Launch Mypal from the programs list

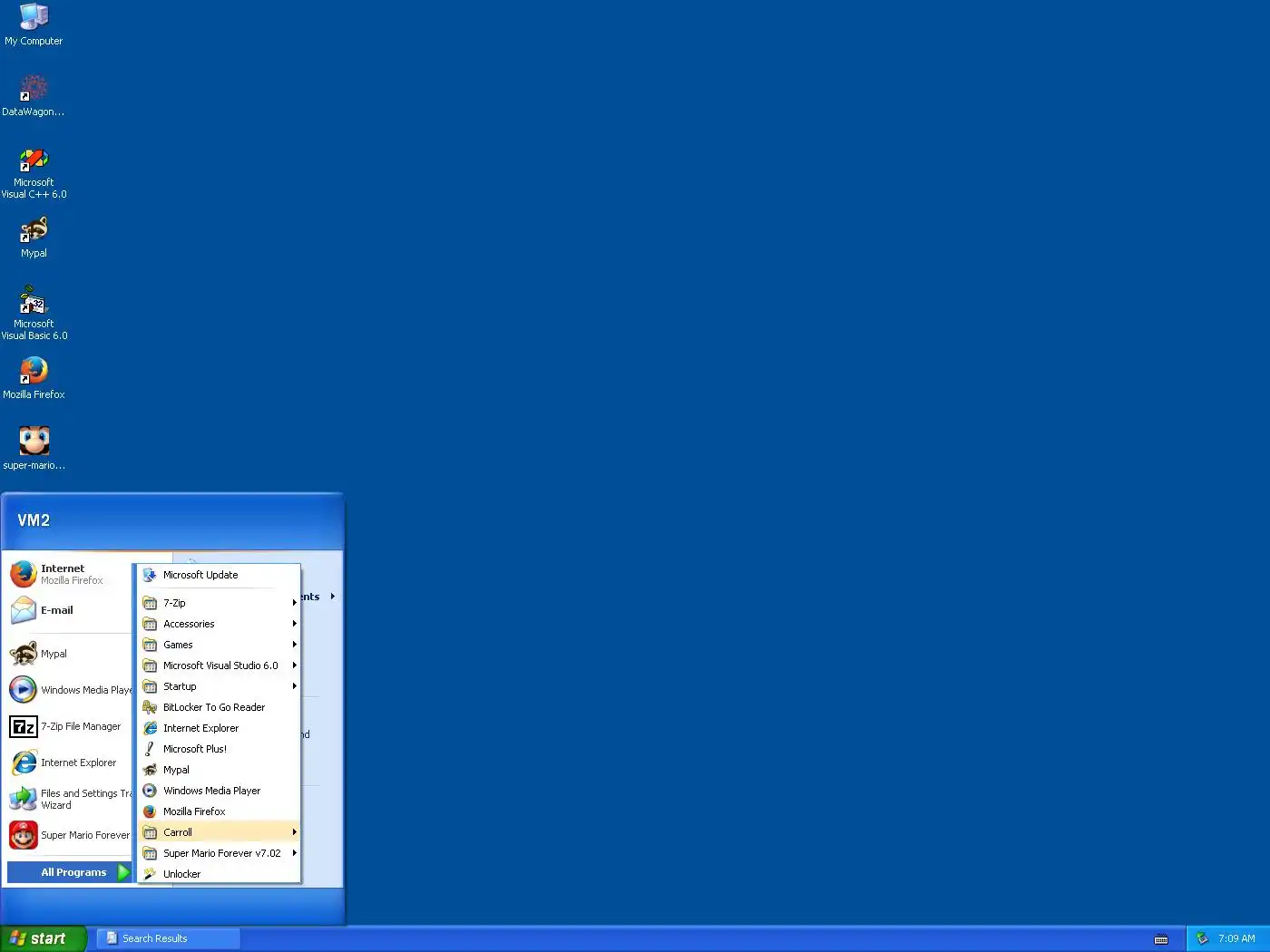[x=219, y=770]
